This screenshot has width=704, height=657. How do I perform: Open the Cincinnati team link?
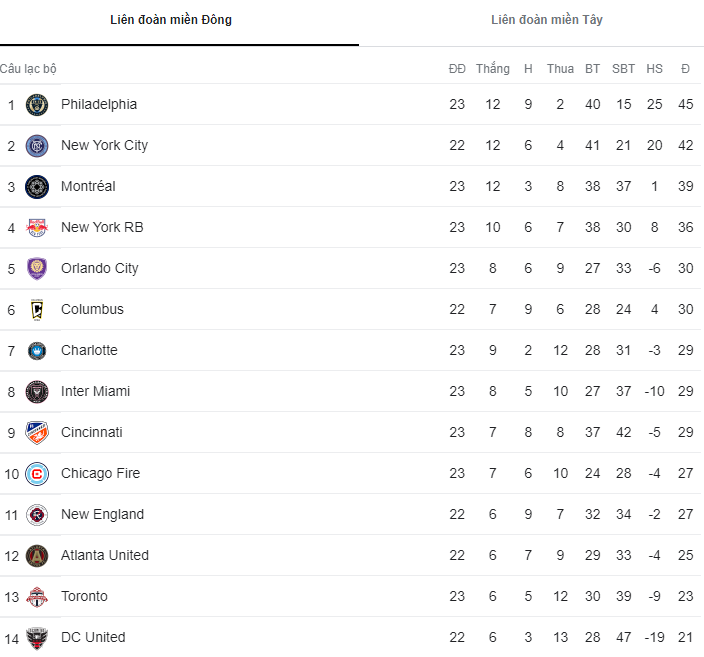pos(92,433)
